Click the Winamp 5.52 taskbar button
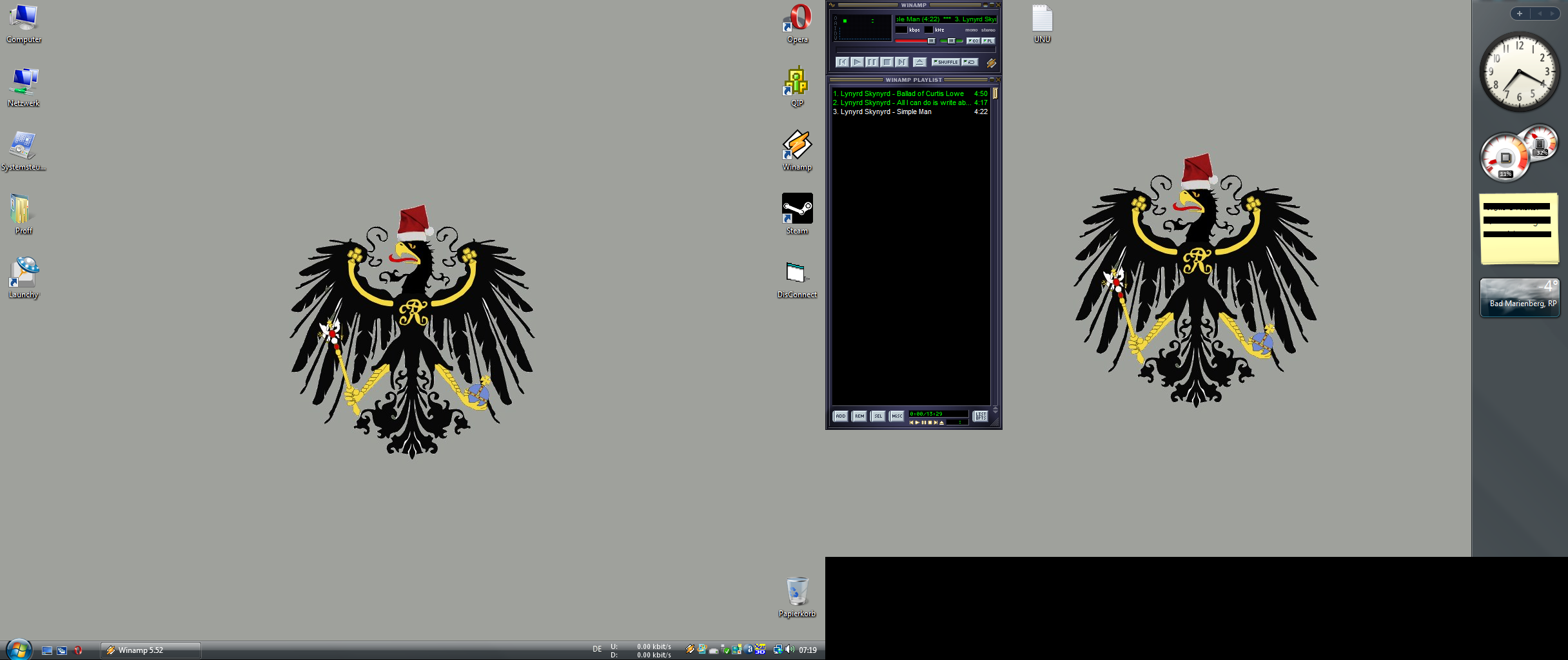 click(x=151, y=650)
